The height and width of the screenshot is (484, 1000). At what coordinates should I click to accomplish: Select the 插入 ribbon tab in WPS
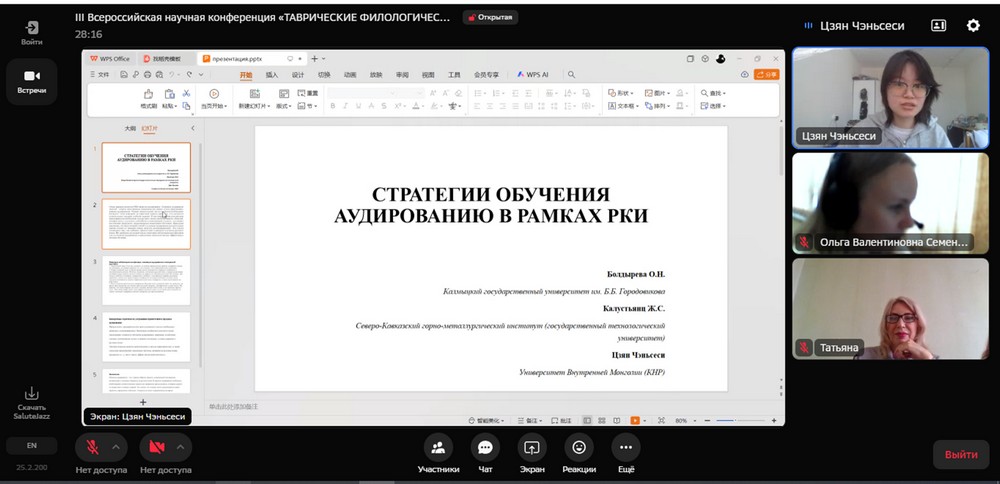click(272, 75)
